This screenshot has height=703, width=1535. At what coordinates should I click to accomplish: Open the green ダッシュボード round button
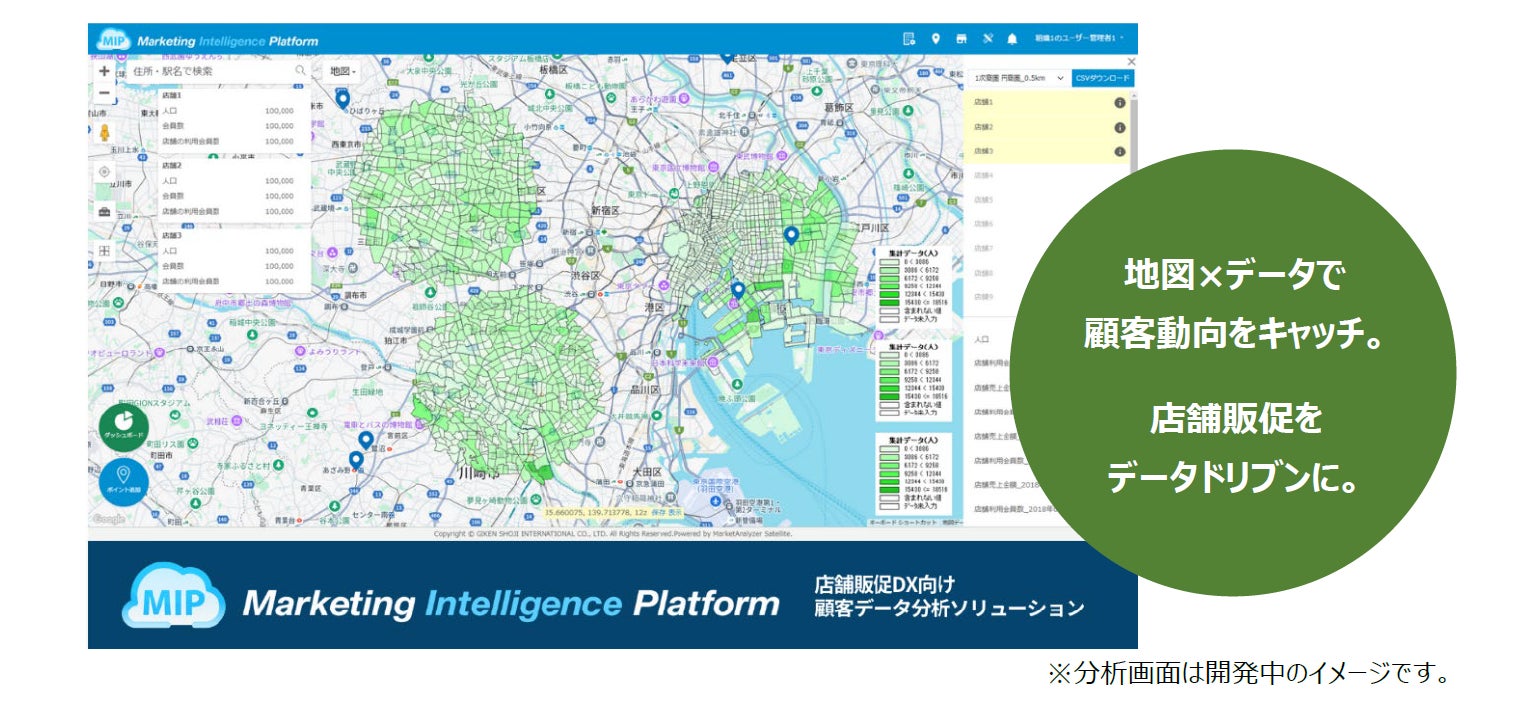pos(124,427)
